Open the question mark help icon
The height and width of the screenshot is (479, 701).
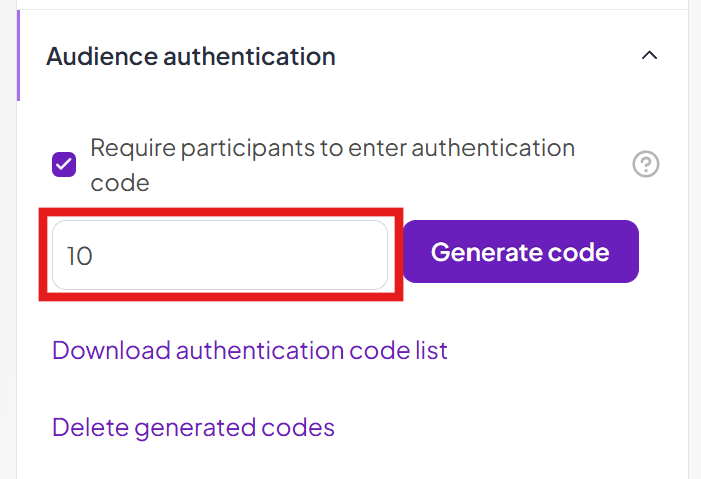[x=646, y=165]
